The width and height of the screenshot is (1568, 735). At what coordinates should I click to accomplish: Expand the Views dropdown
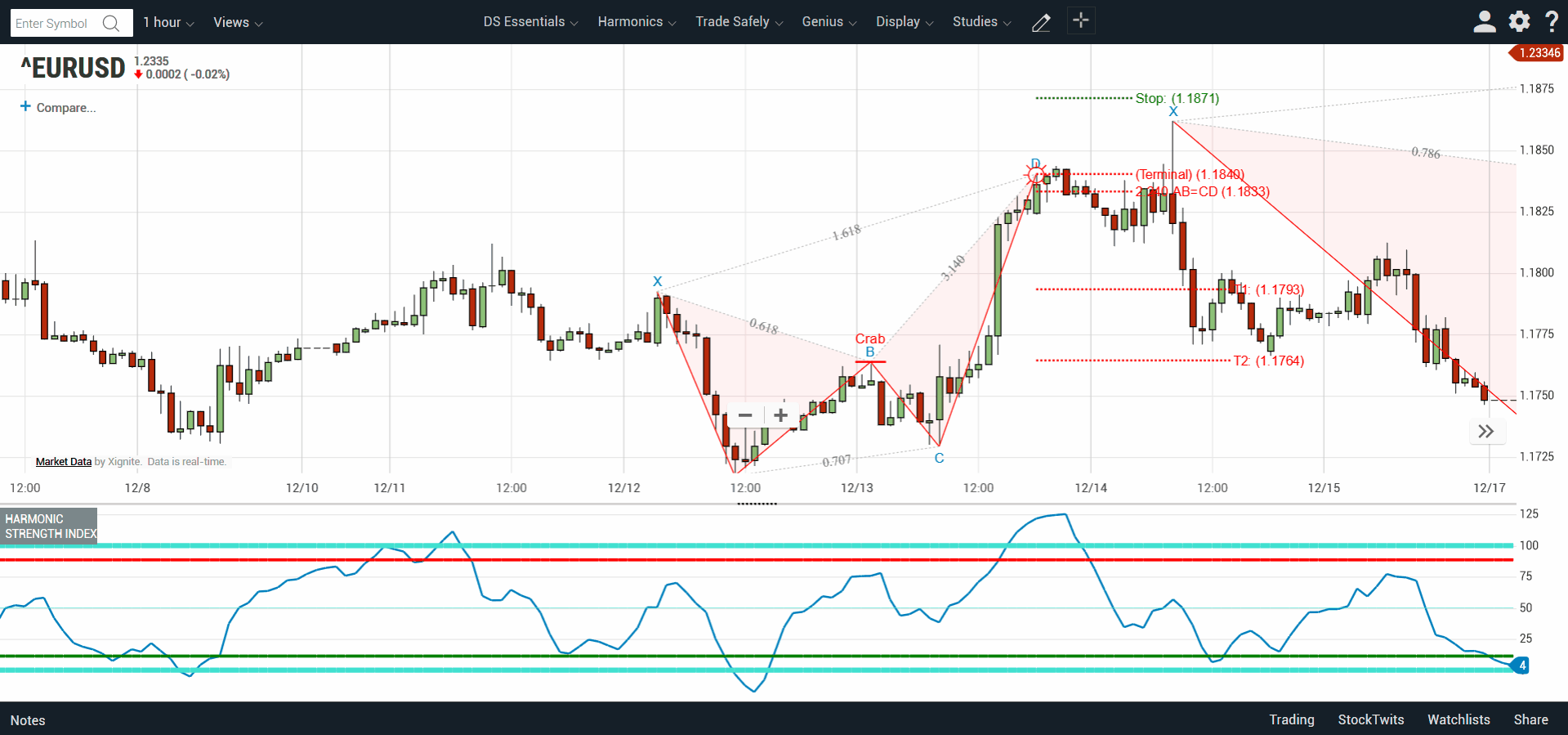point(238,22)
